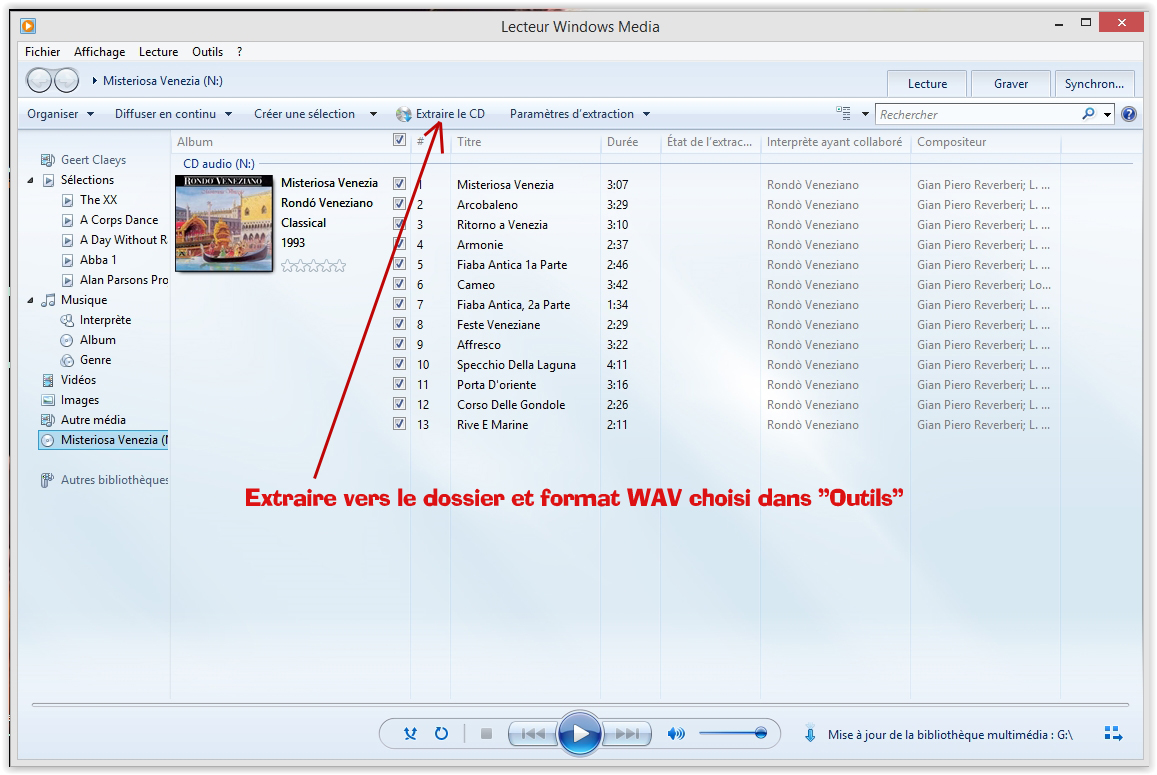Go forward with the forward arrow
The width and height of the screenshot is (1157, 775).
[66, 80]
